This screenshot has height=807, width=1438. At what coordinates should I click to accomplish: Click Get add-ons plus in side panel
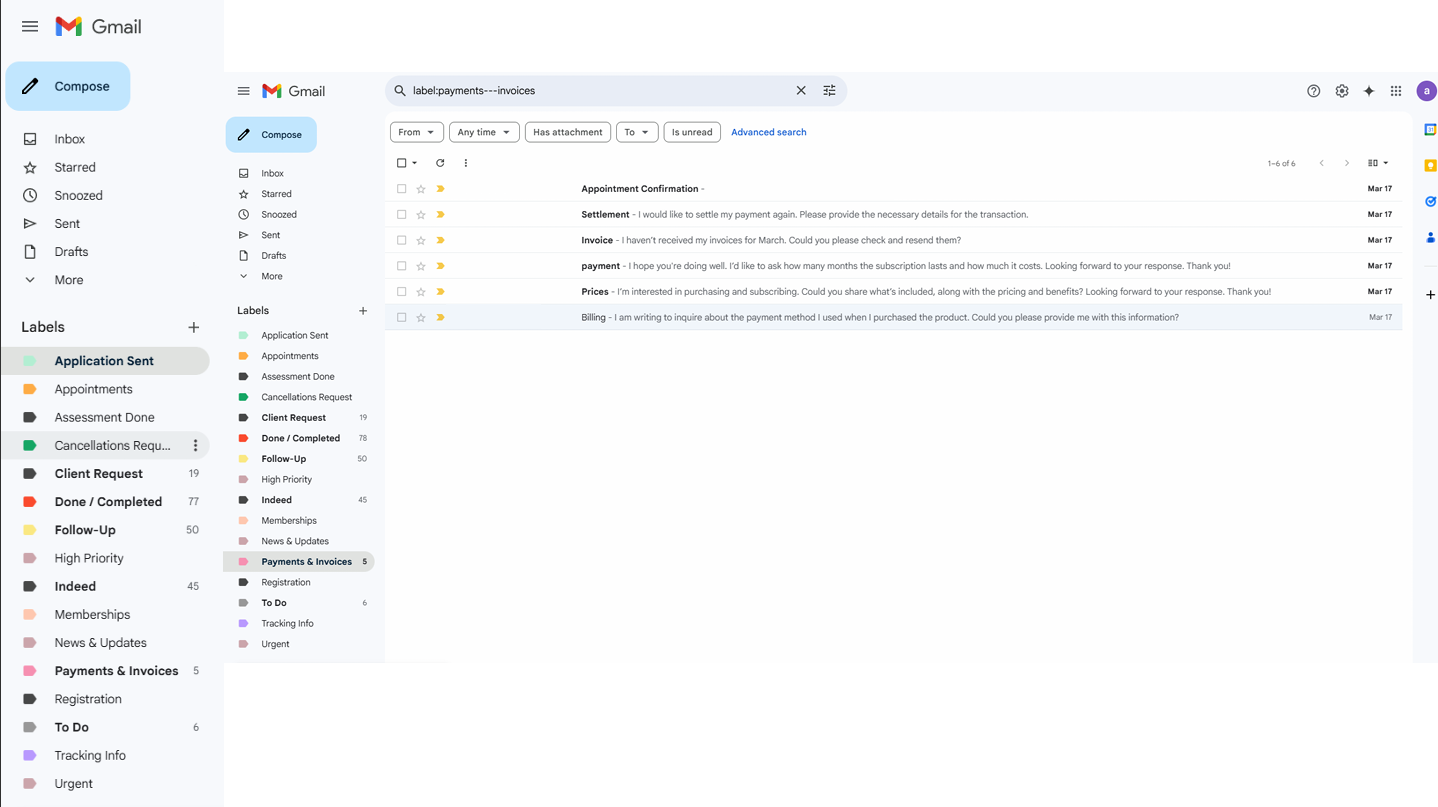1430,295
